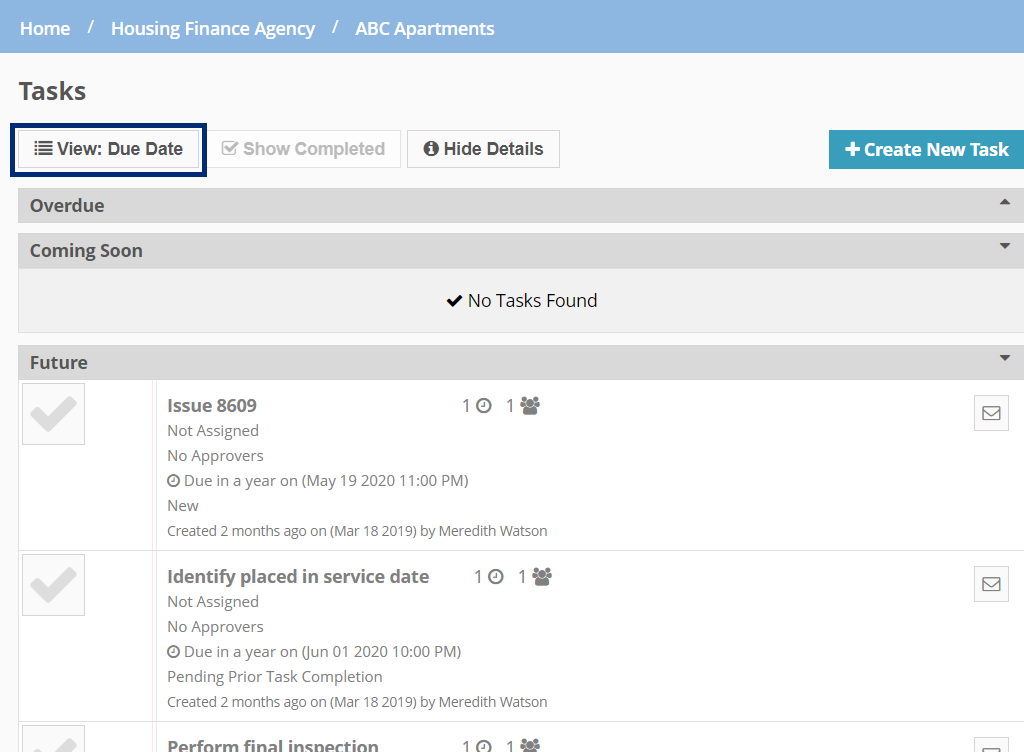Click people icon beside Identify placed in service date
This screenshot has height=752, width=1024.
pos(542,577)
